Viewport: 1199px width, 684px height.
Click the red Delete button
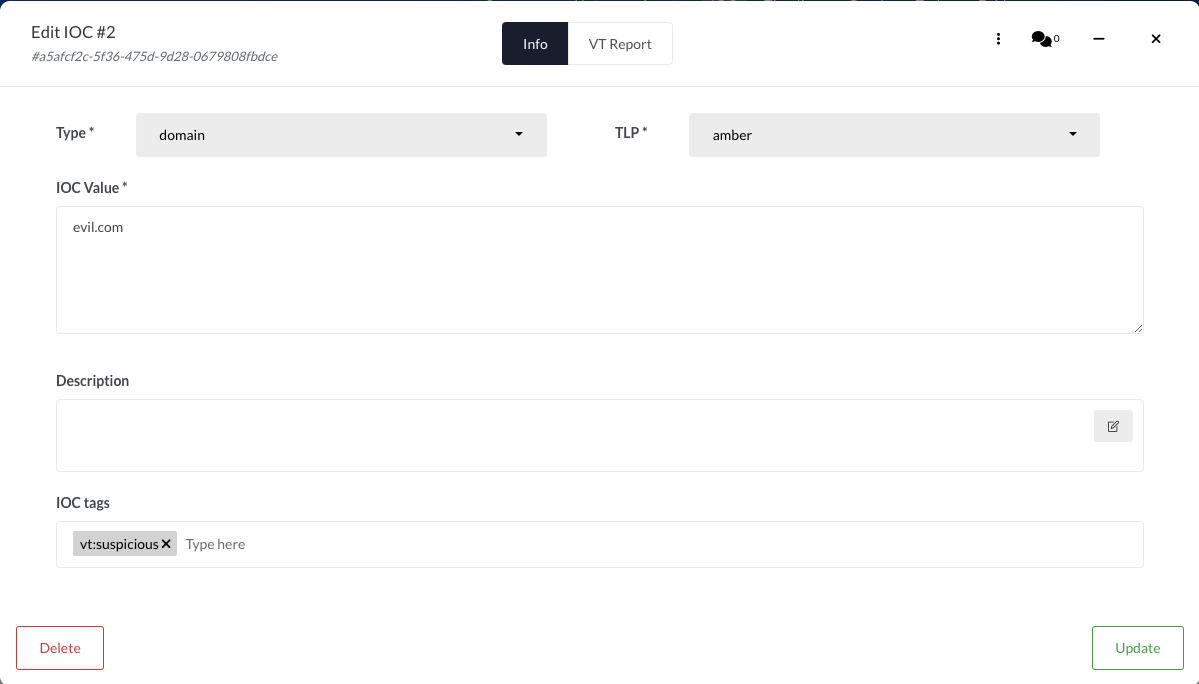[x=60, y=648]
